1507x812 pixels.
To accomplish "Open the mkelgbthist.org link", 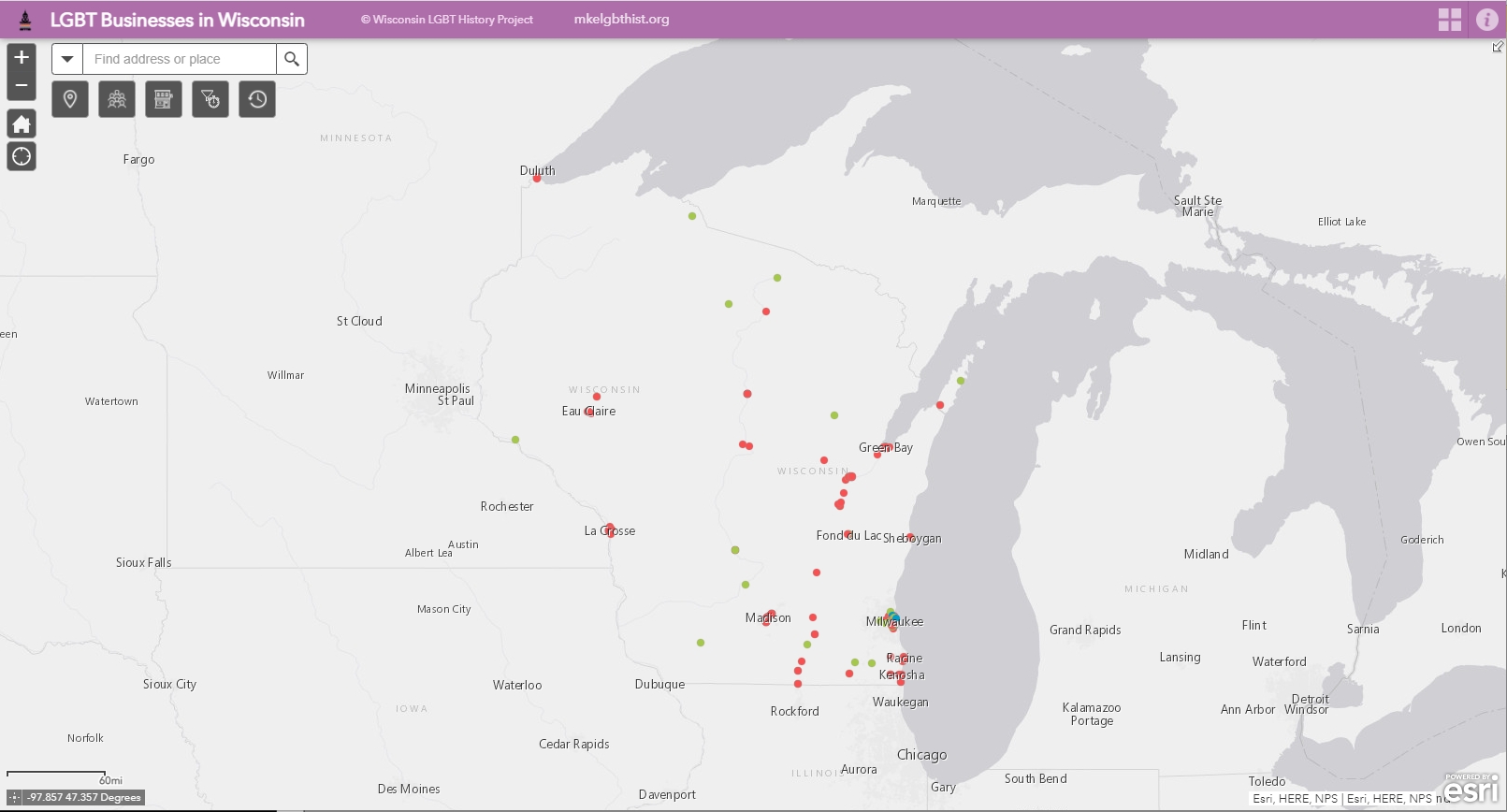I will pos(621,20).
